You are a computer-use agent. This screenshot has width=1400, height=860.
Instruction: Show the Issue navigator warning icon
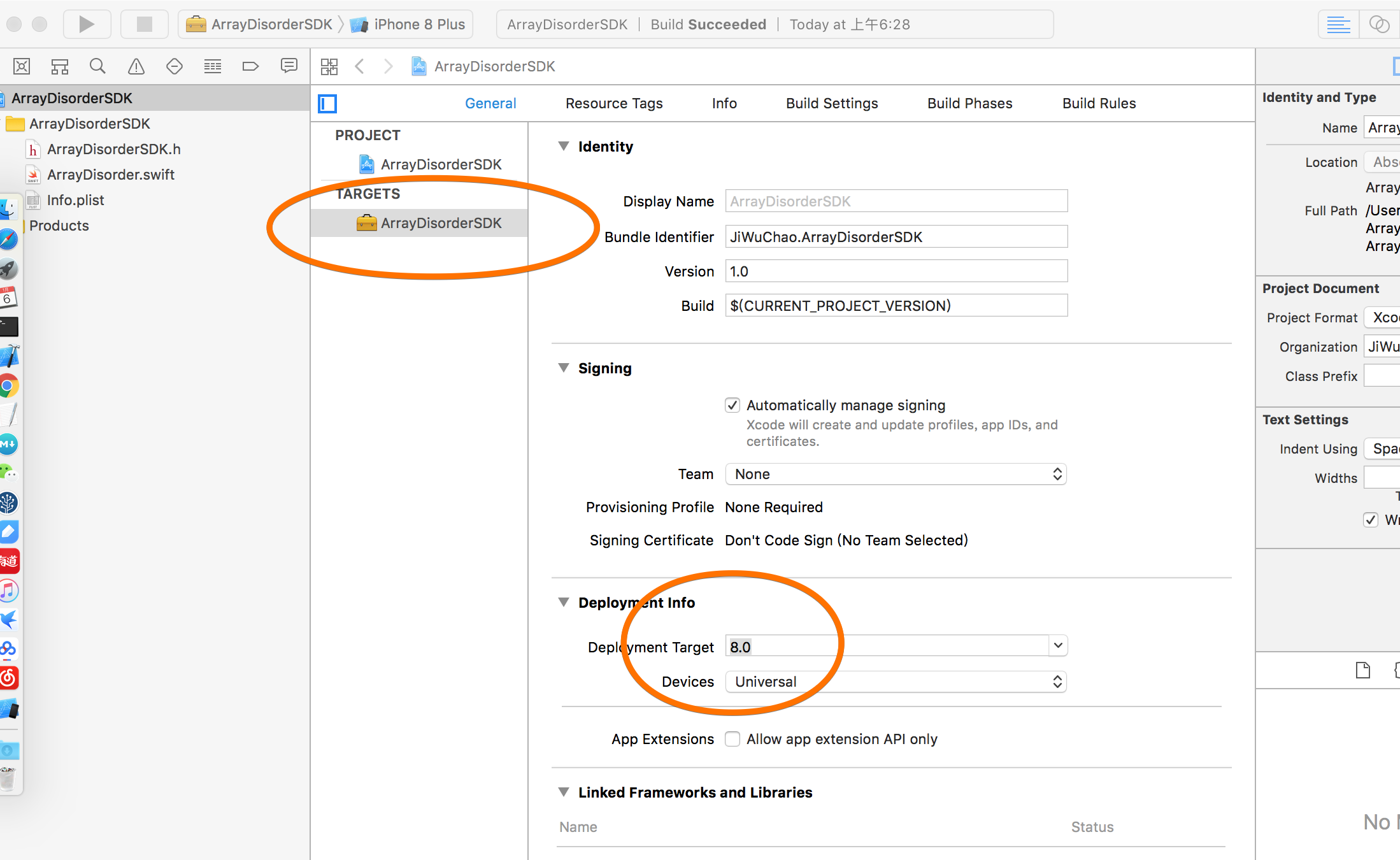point(136,66)
